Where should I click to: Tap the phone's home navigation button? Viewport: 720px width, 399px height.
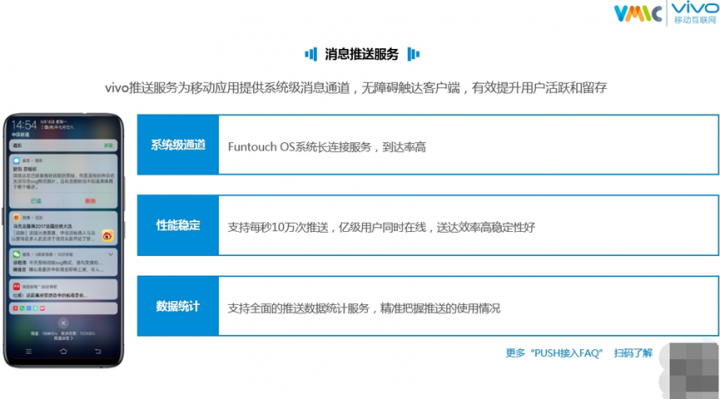pos(63,352)
